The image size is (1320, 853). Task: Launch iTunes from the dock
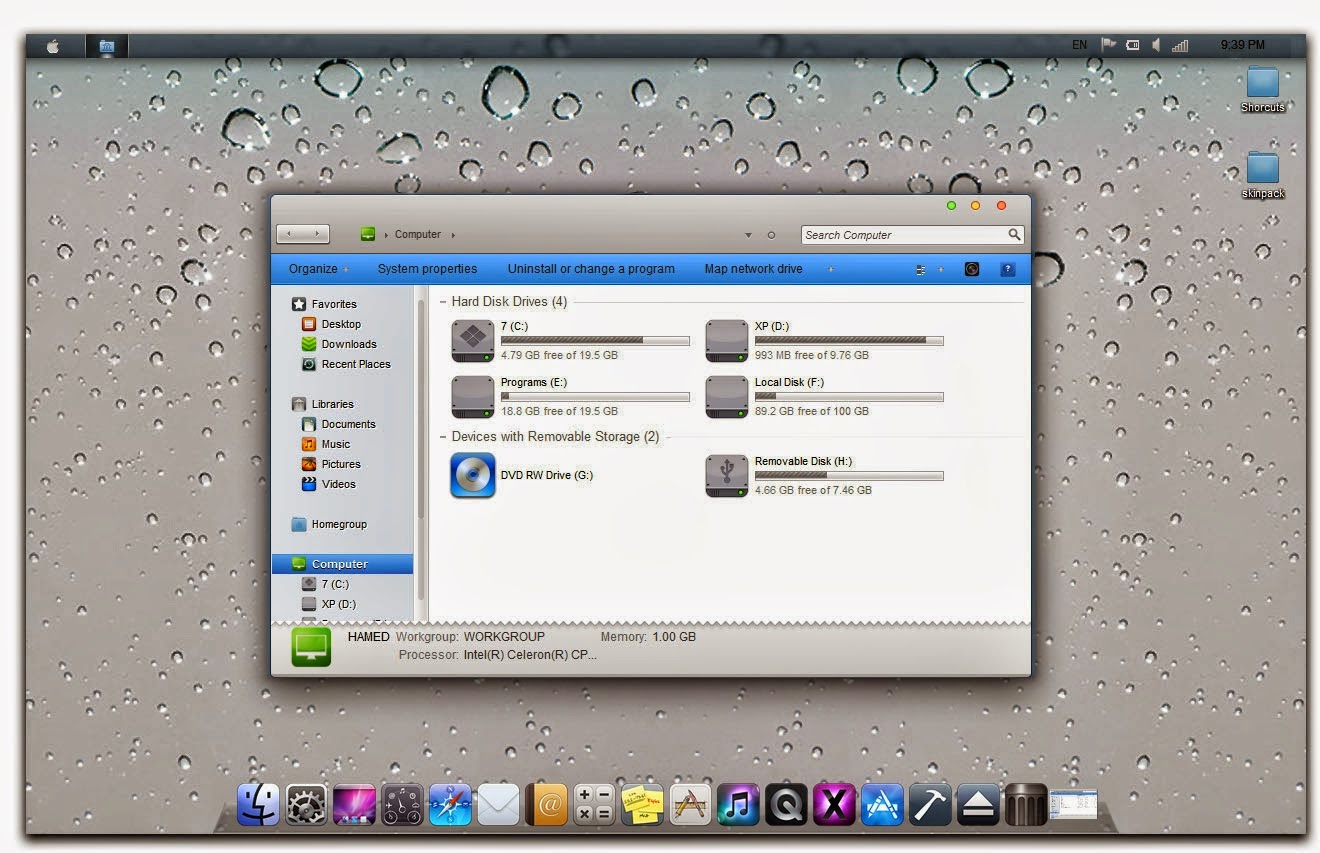(x=738, y=804)
